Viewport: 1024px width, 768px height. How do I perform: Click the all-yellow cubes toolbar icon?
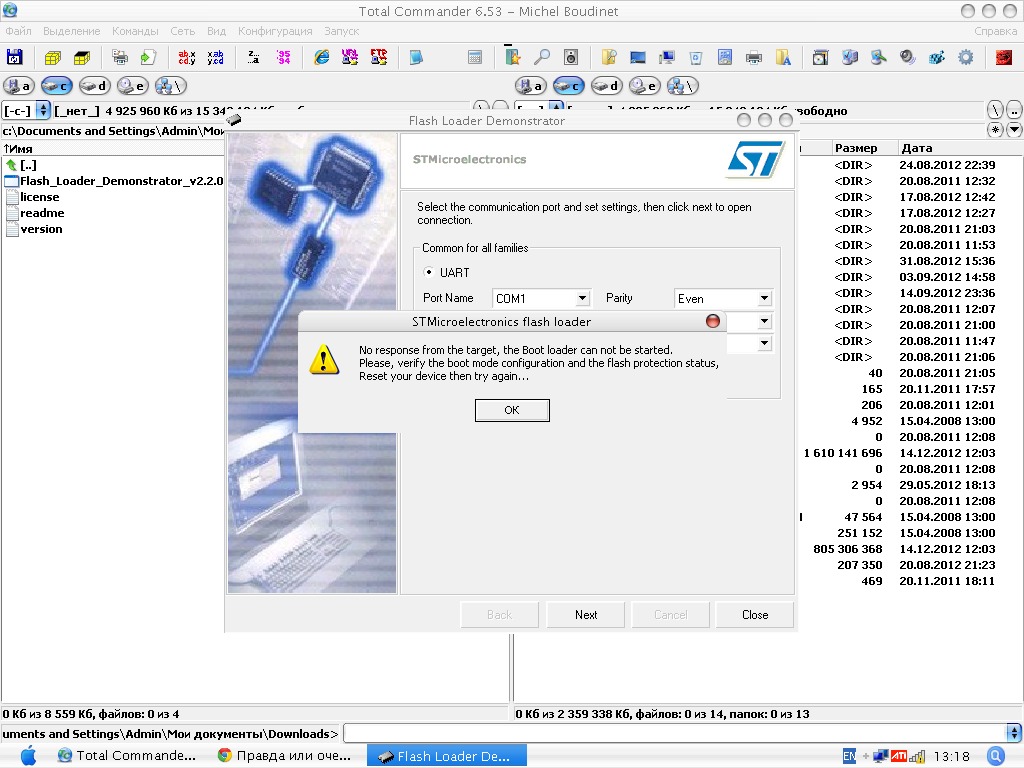pyautogui.click(x=53, y=57)
